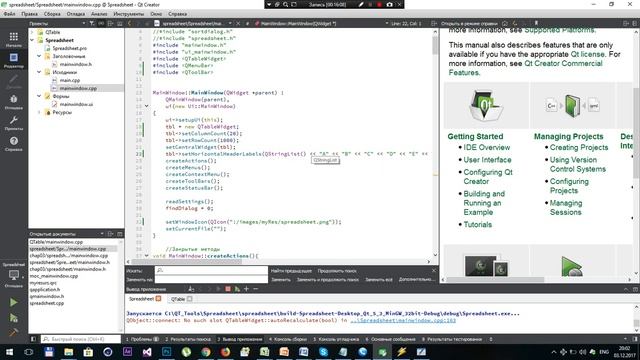Switch to the Проблемы output pane tab
Image resolution: width=640 pixels, height=360 pixels.
(142, 339)
